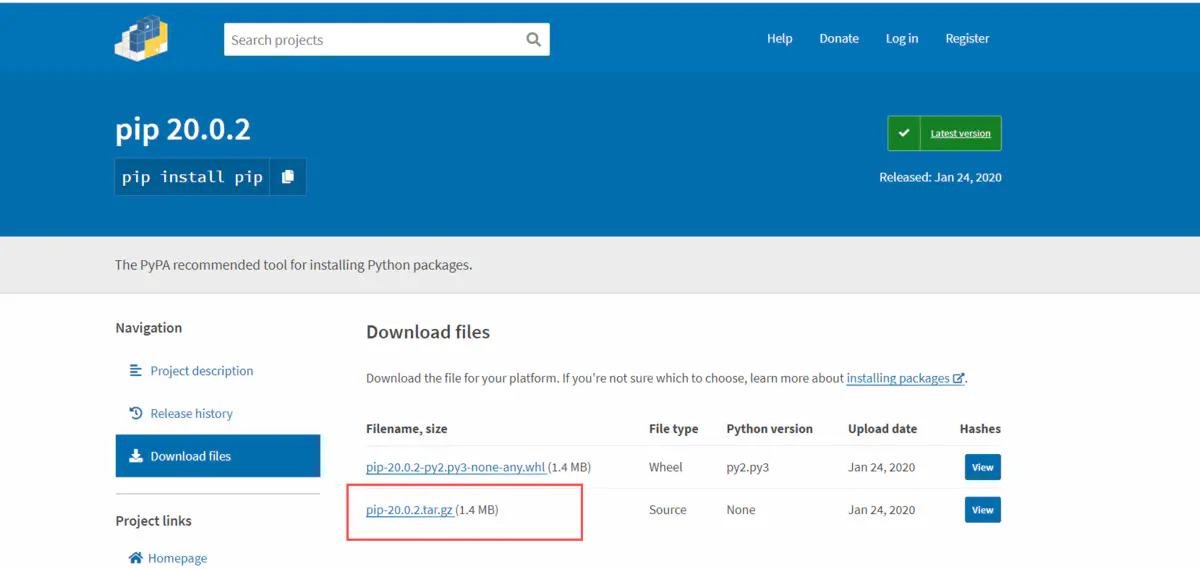Click the Wheel file type cell

coord(666,467)
